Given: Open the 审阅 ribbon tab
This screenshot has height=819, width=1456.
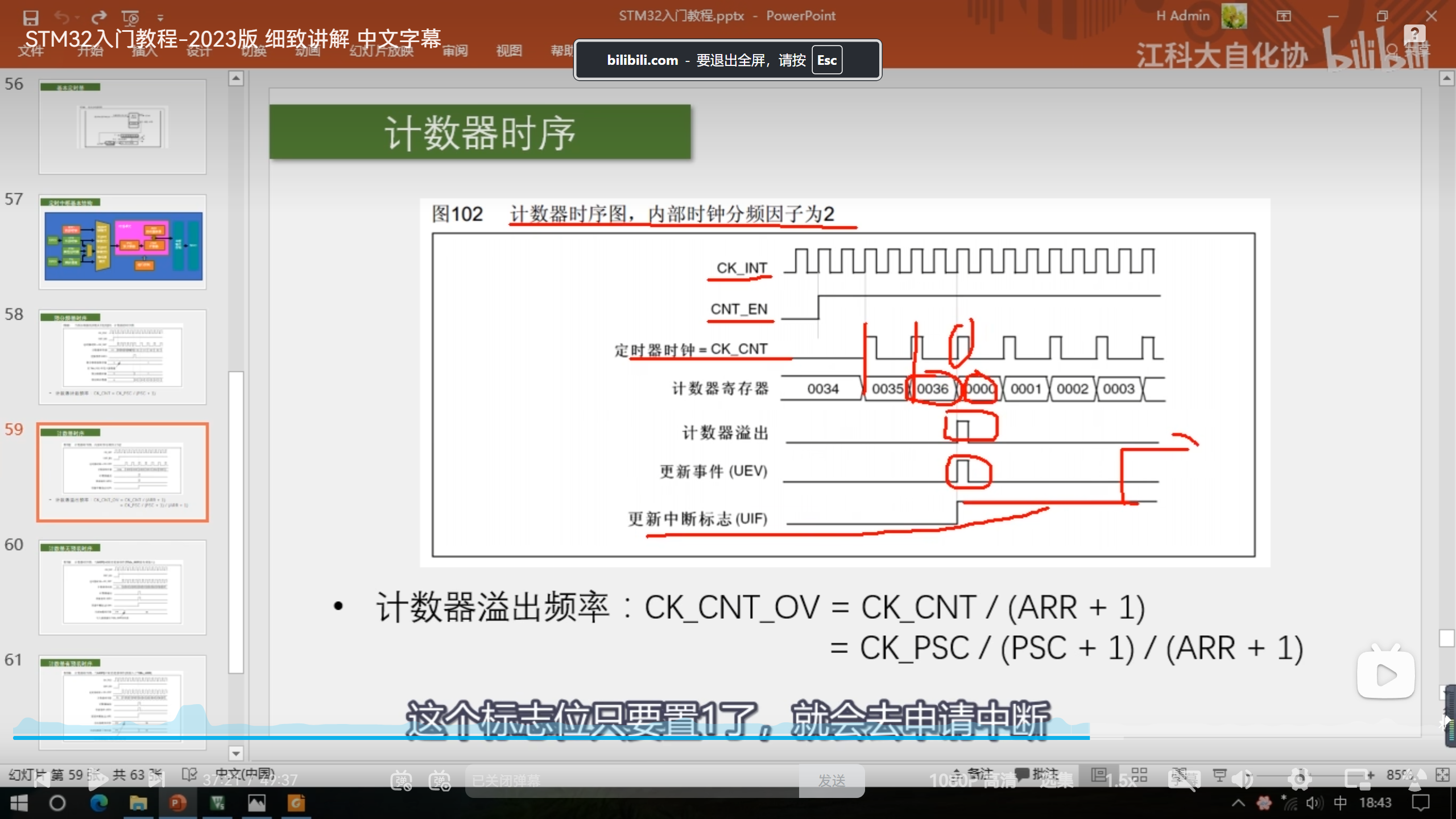Looking at the screenshot, I should 455,51.
